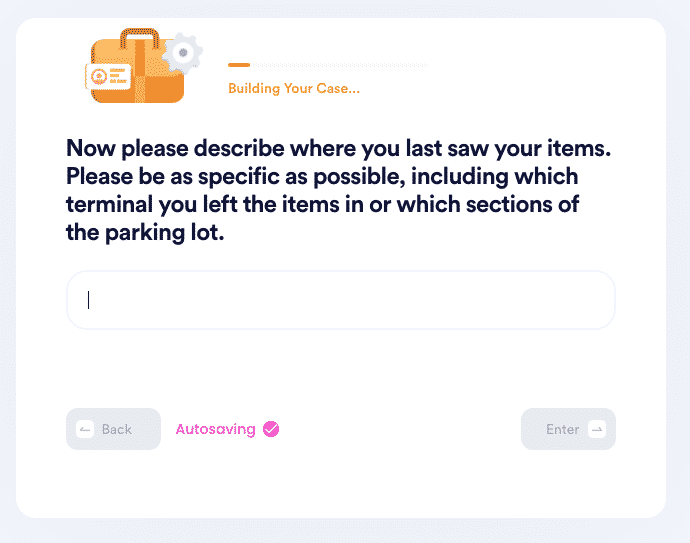690x543 pixels.
Task: Click the left arrow icon in the Back button
Action: click(85, 429)
